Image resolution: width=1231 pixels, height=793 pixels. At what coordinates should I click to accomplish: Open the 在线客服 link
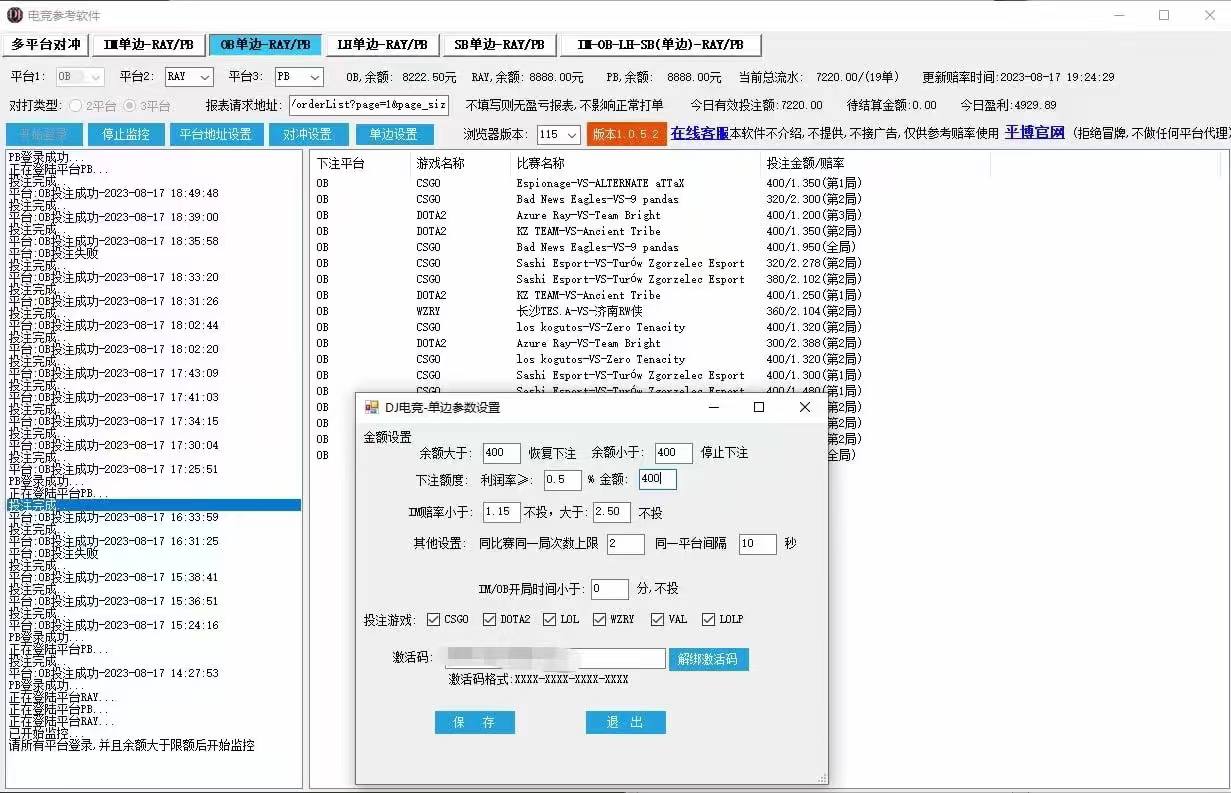[699, 133]
